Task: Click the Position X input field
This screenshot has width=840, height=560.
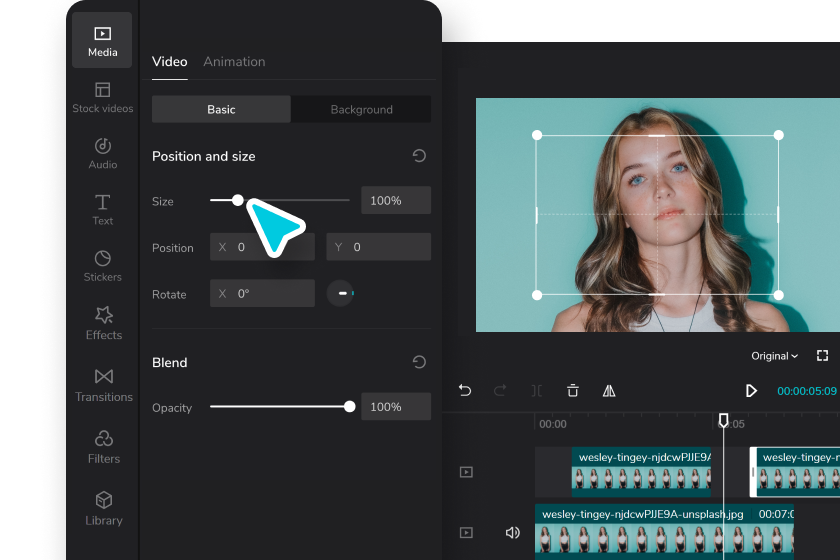Action: pyautogui.click(x=262, y=247)
